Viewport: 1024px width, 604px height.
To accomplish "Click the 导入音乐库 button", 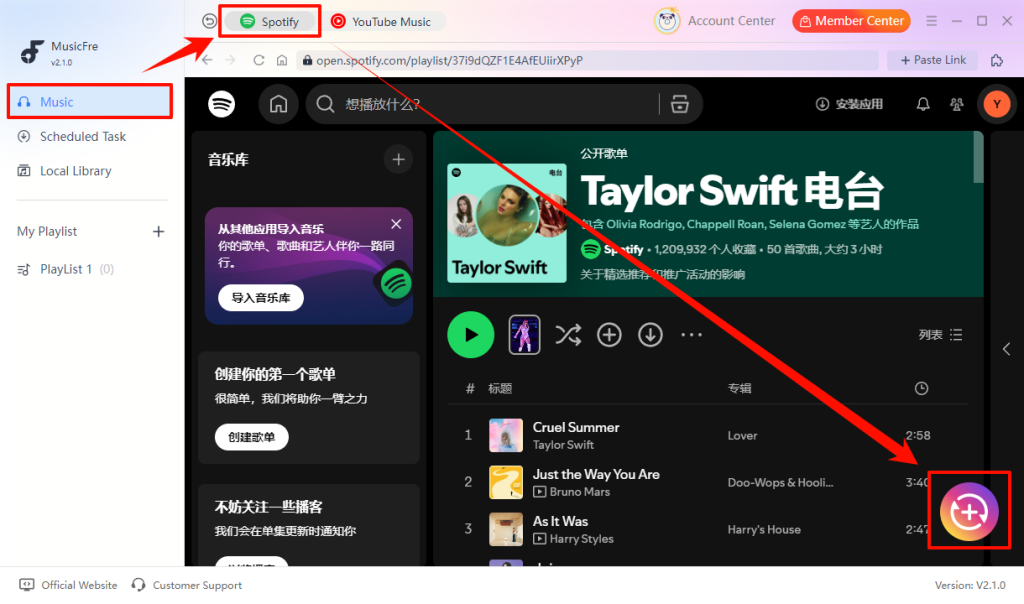I will click(261, 298).
